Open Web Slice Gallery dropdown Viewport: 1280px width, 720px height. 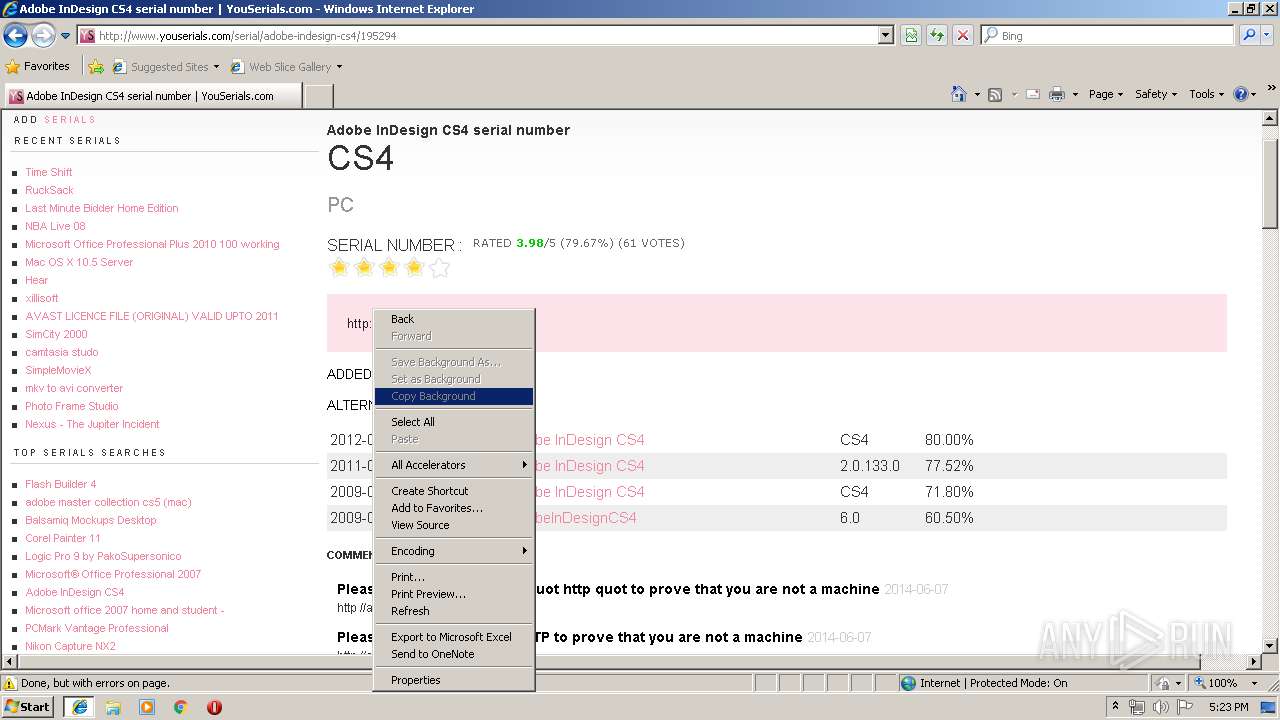(286, 67)
